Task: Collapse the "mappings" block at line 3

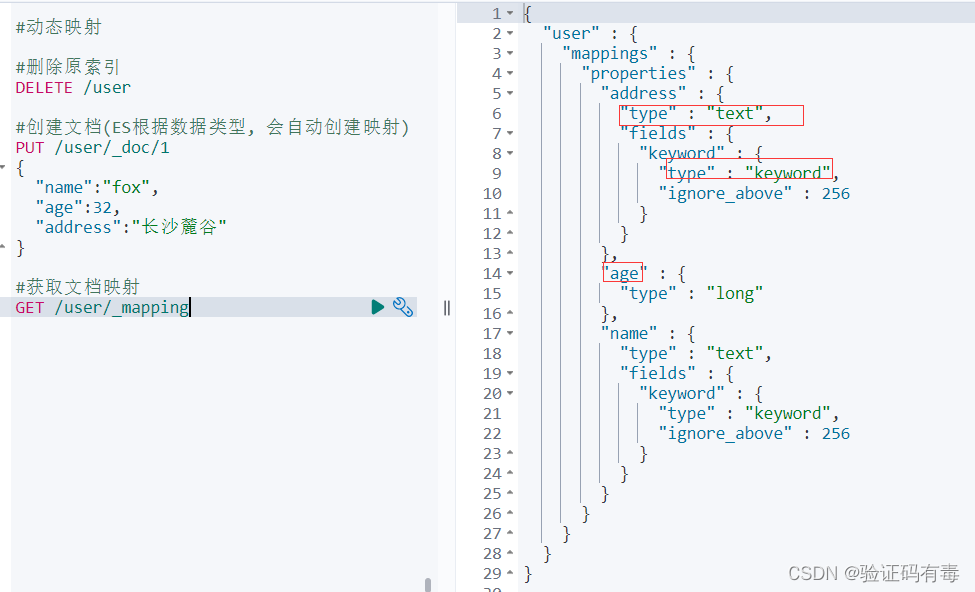Action: coord(510,53)
